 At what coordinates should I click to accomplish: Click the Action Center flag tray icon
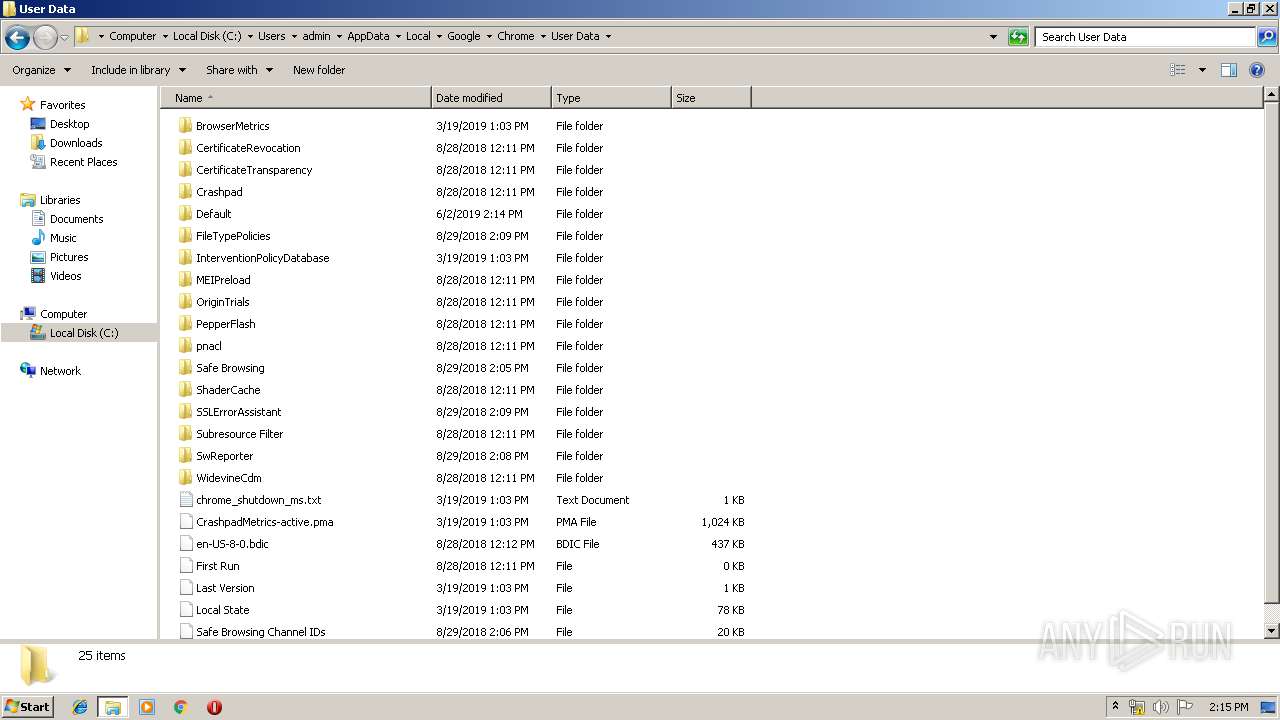1185,707
